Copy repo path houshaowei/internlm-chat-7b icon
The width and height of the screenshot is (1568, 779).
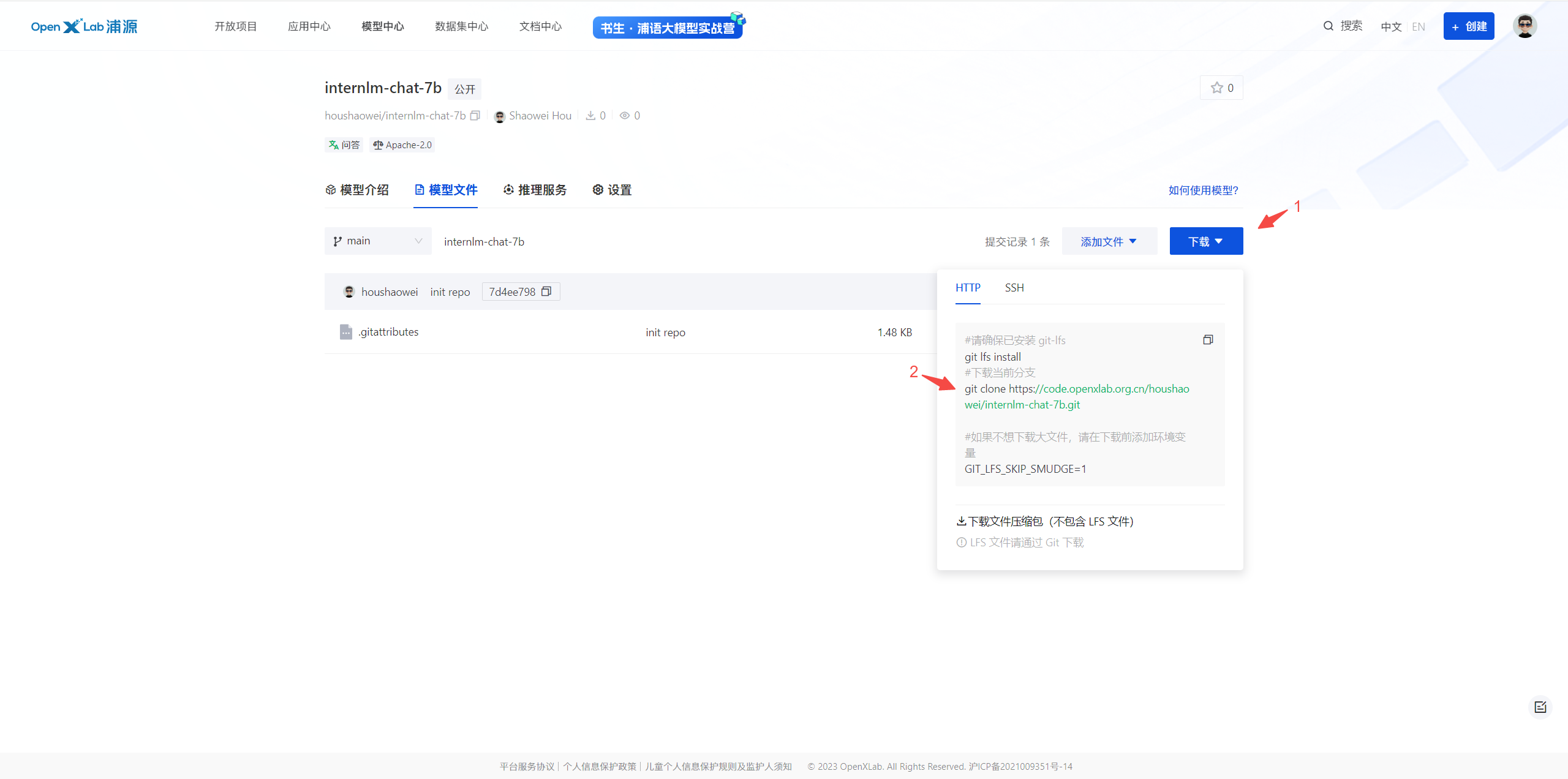pyautogui.click(x=475, y=115)
